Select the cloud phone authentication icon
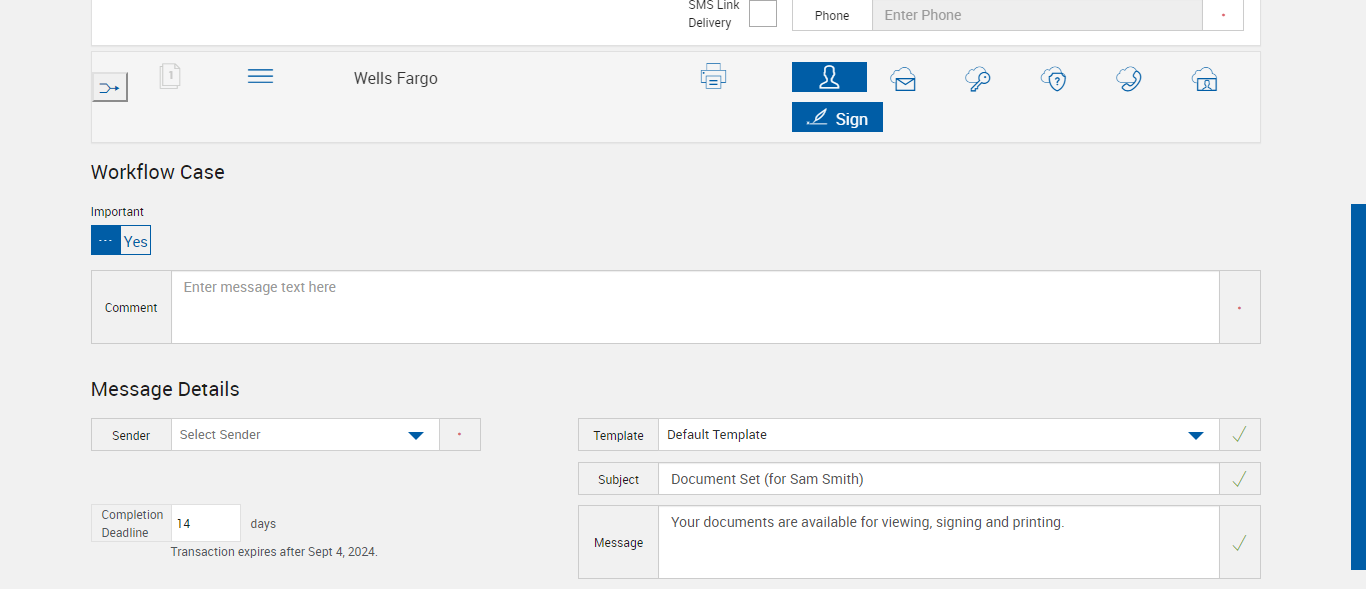Viewport: 1366px width, 589px height. [1129, 79]
